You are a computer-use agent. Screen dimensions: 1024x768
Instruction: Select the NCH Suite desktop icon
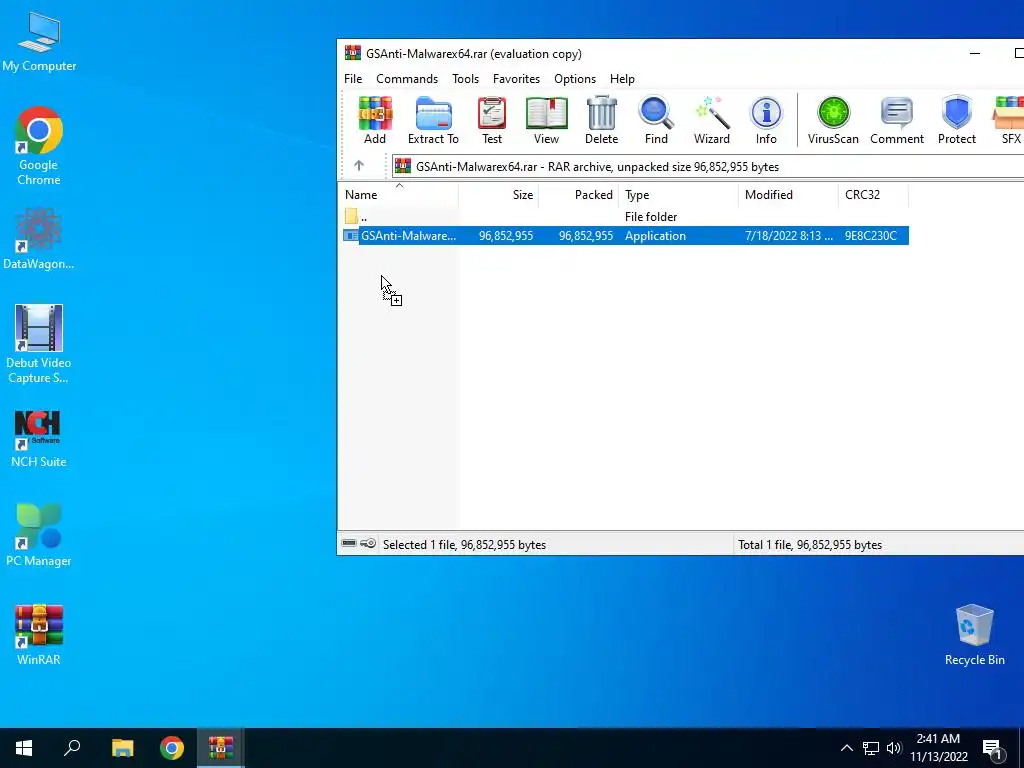[39, 439]
